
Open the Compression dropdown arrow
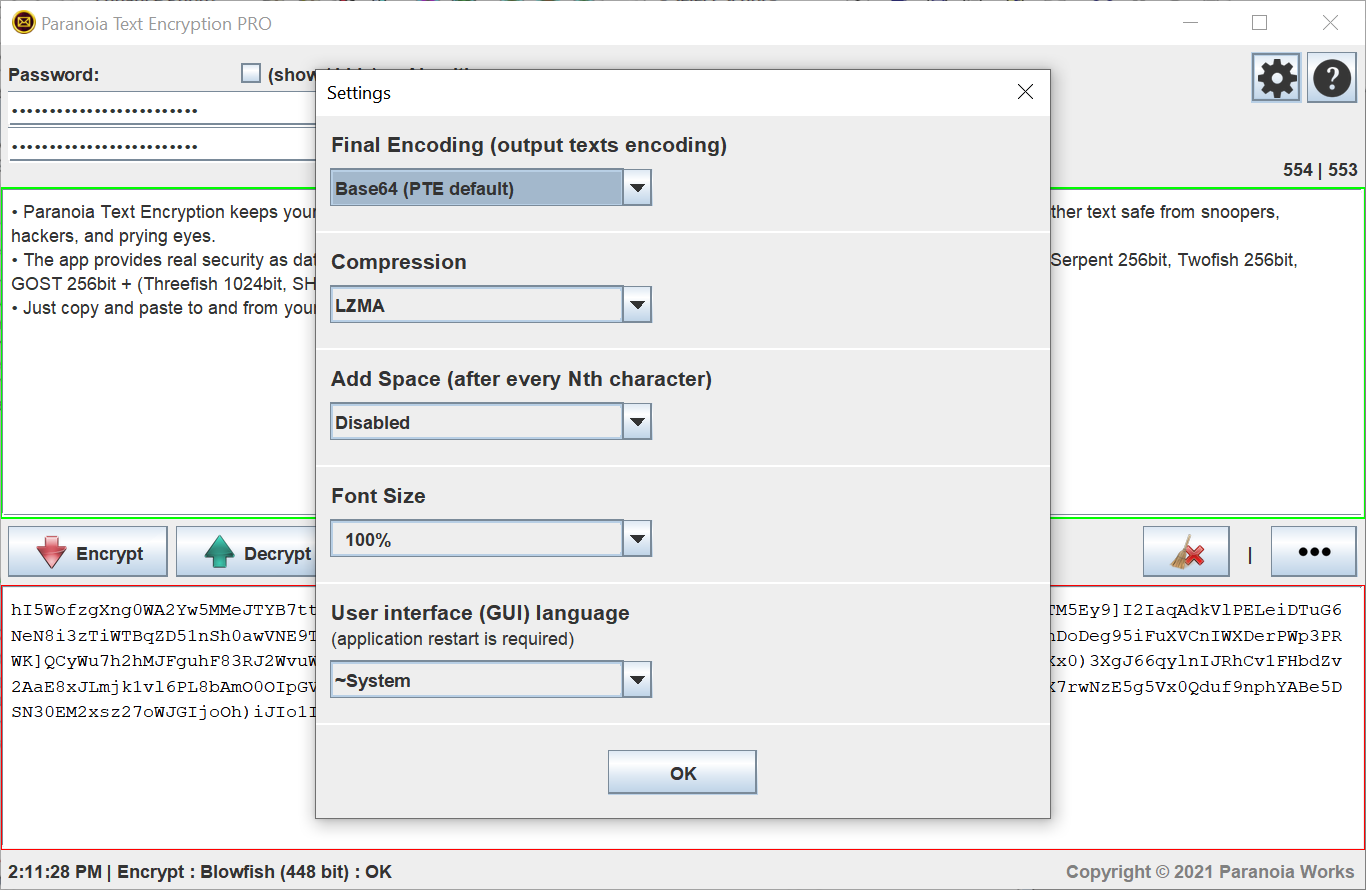tap(637, 305)
